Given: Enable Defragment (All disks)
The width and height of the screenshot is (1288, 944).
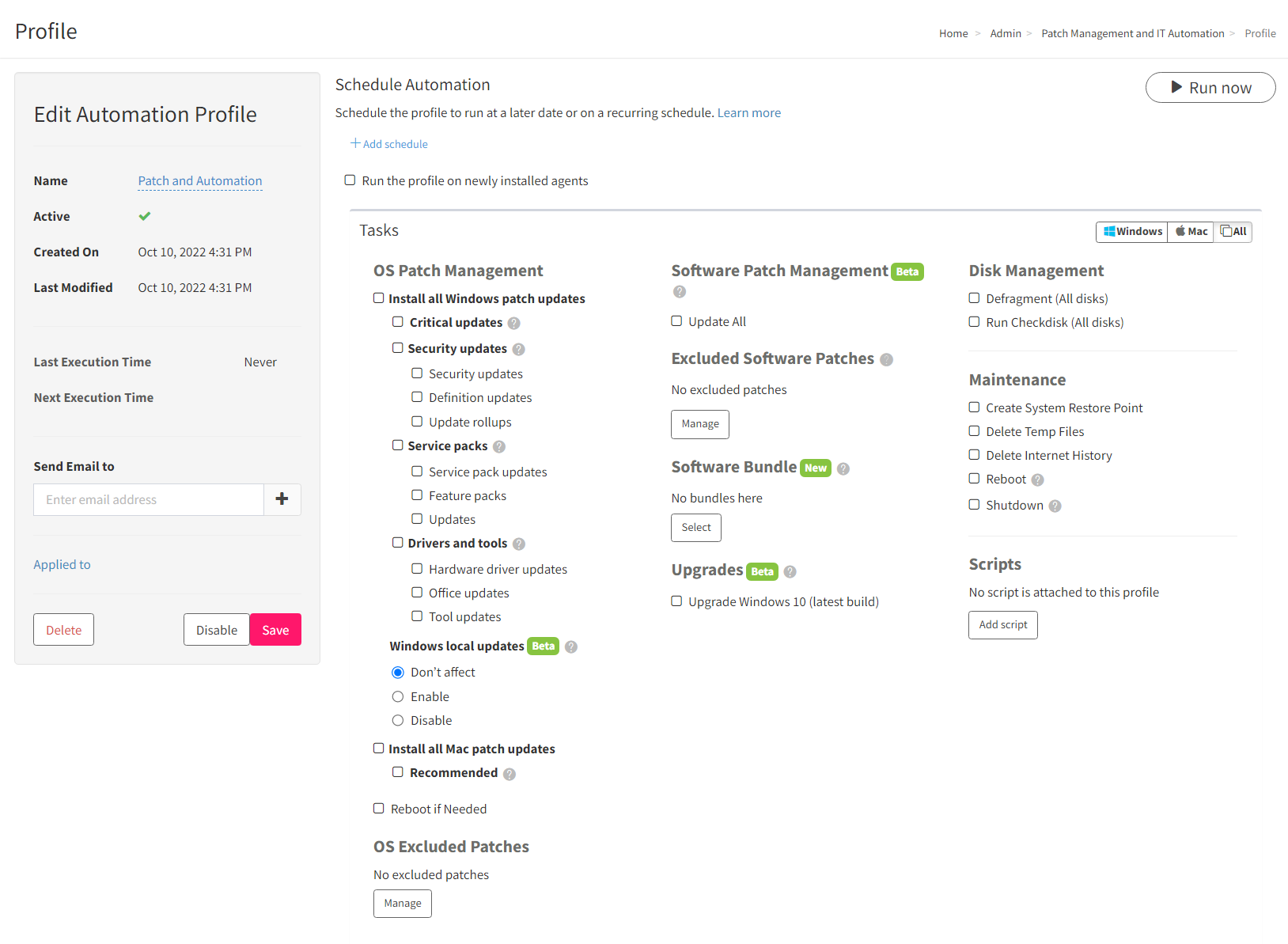Looking at the screenshot, I should pyautogui.click(x=974, y=298).
